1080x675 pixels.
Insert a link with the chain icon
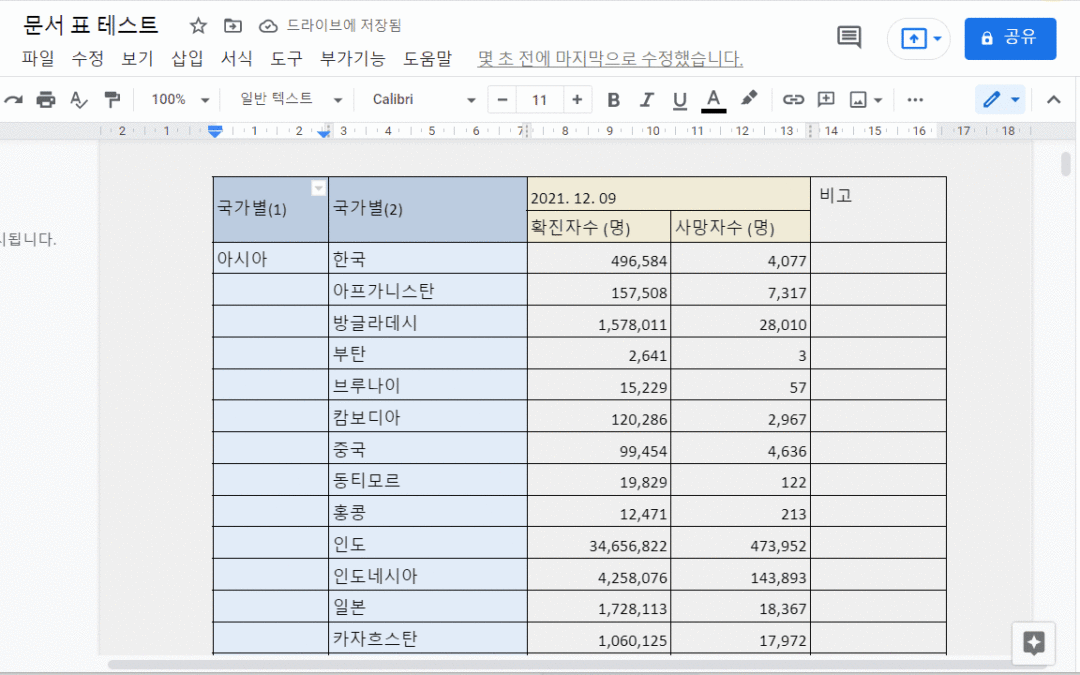pos(793,100)
